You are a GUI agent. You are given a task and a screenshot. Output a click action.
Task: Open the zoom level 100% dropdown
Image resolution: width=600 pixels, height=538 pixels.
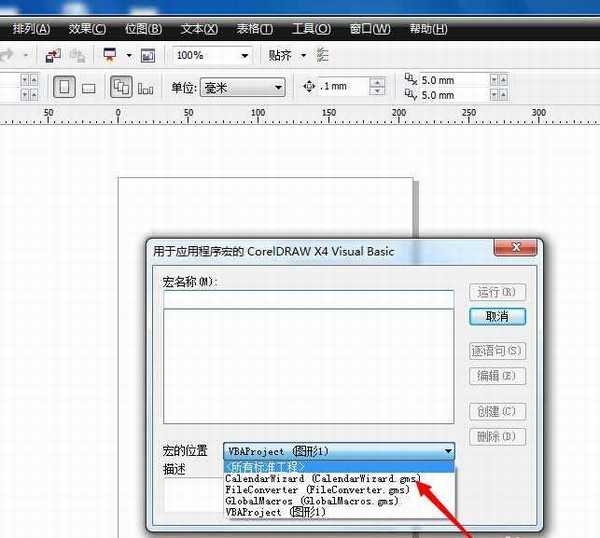(244, 56)
